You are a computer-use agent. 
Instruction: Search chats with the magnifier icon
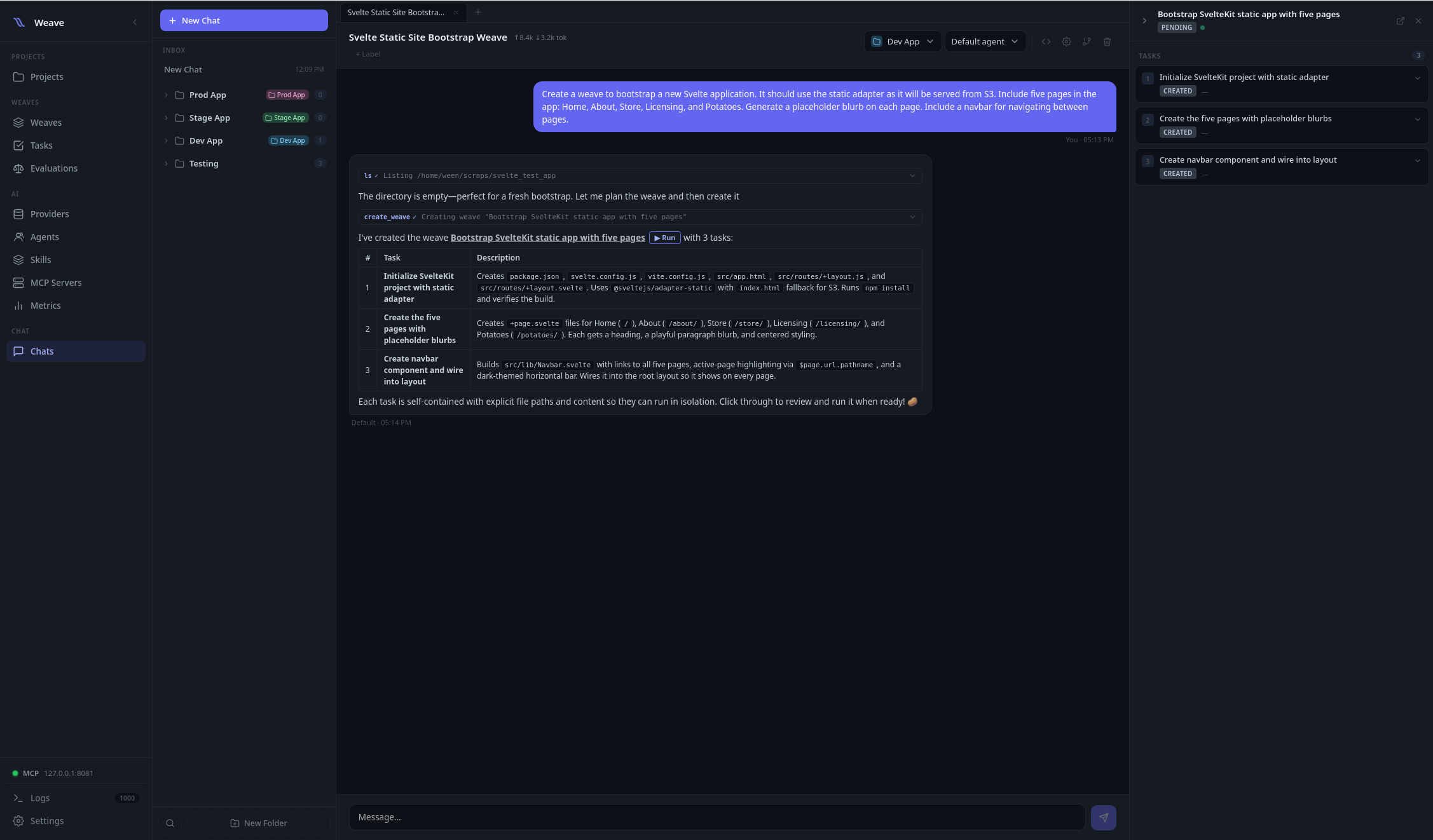click(x=170, y=823)
